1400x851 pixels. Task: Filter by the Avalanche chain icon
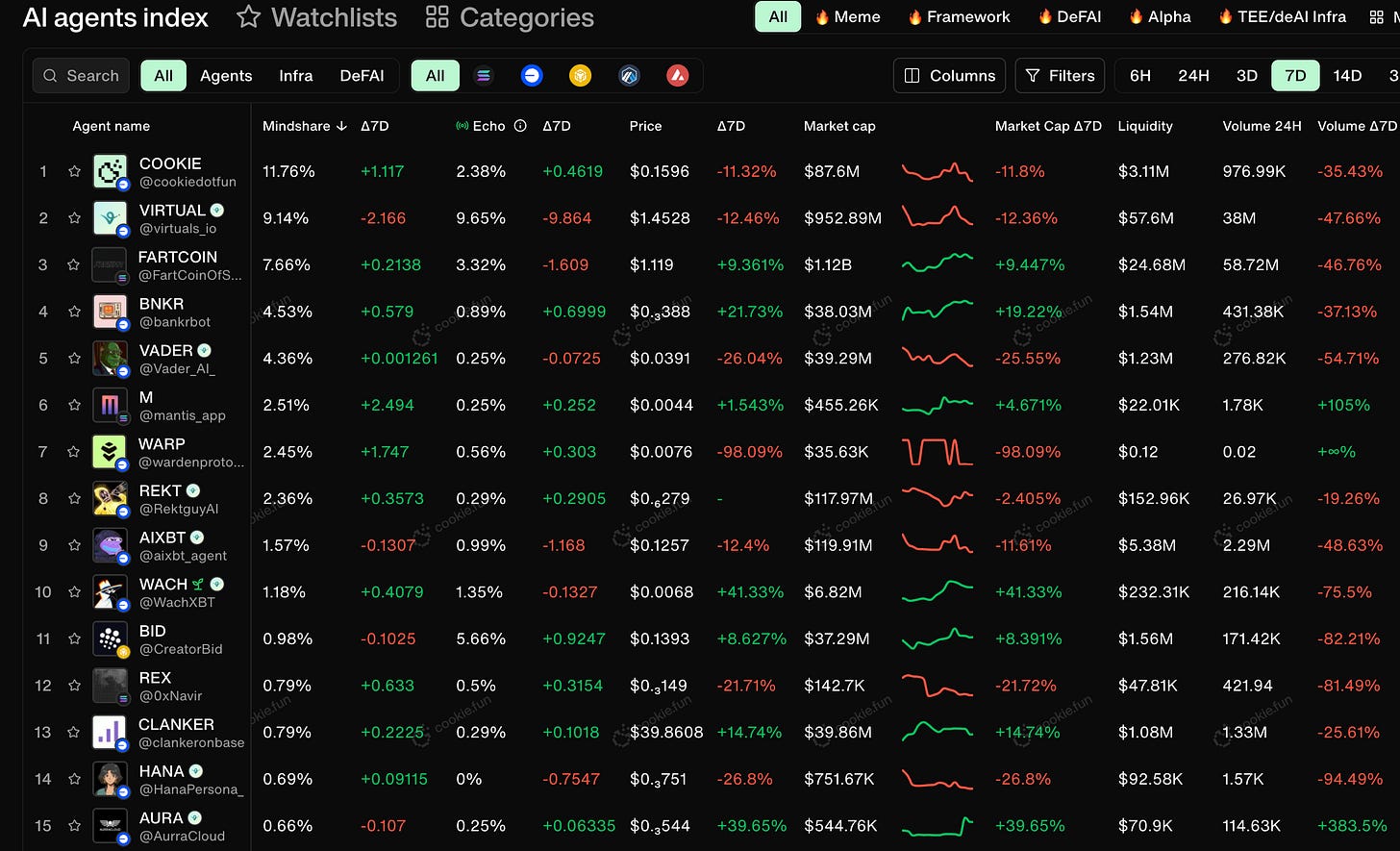pos(677,75)
